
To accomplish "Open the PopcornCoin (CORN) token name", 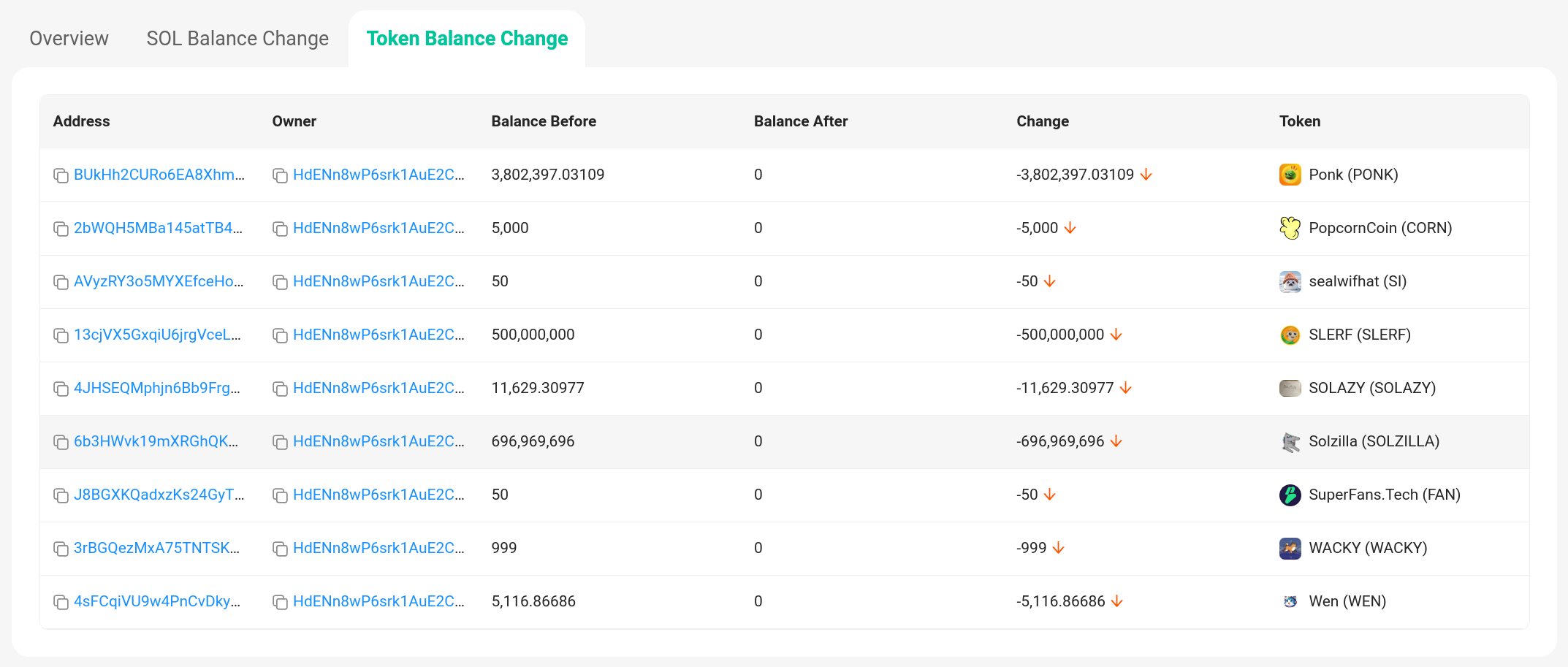I will point(1379,228).
